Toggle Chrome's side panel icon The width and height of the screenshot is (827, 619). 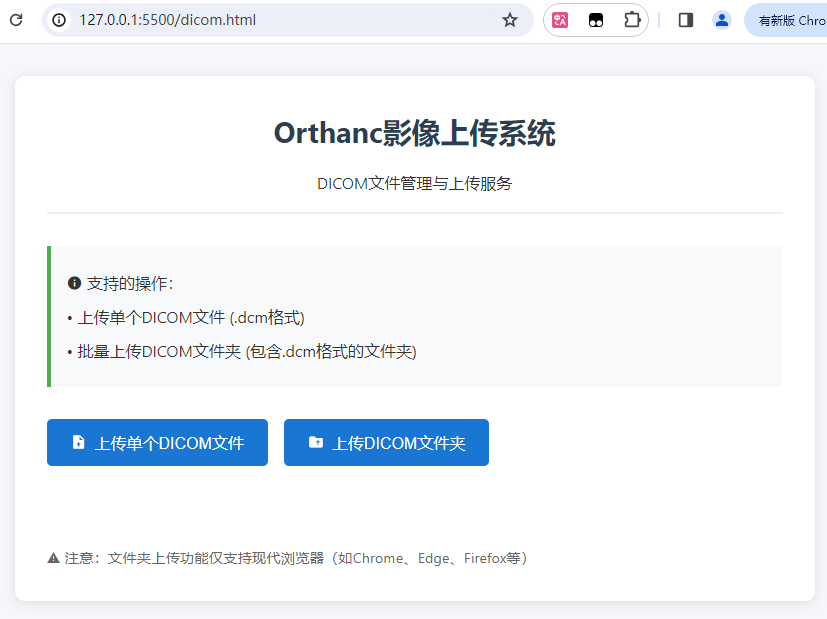685,19
